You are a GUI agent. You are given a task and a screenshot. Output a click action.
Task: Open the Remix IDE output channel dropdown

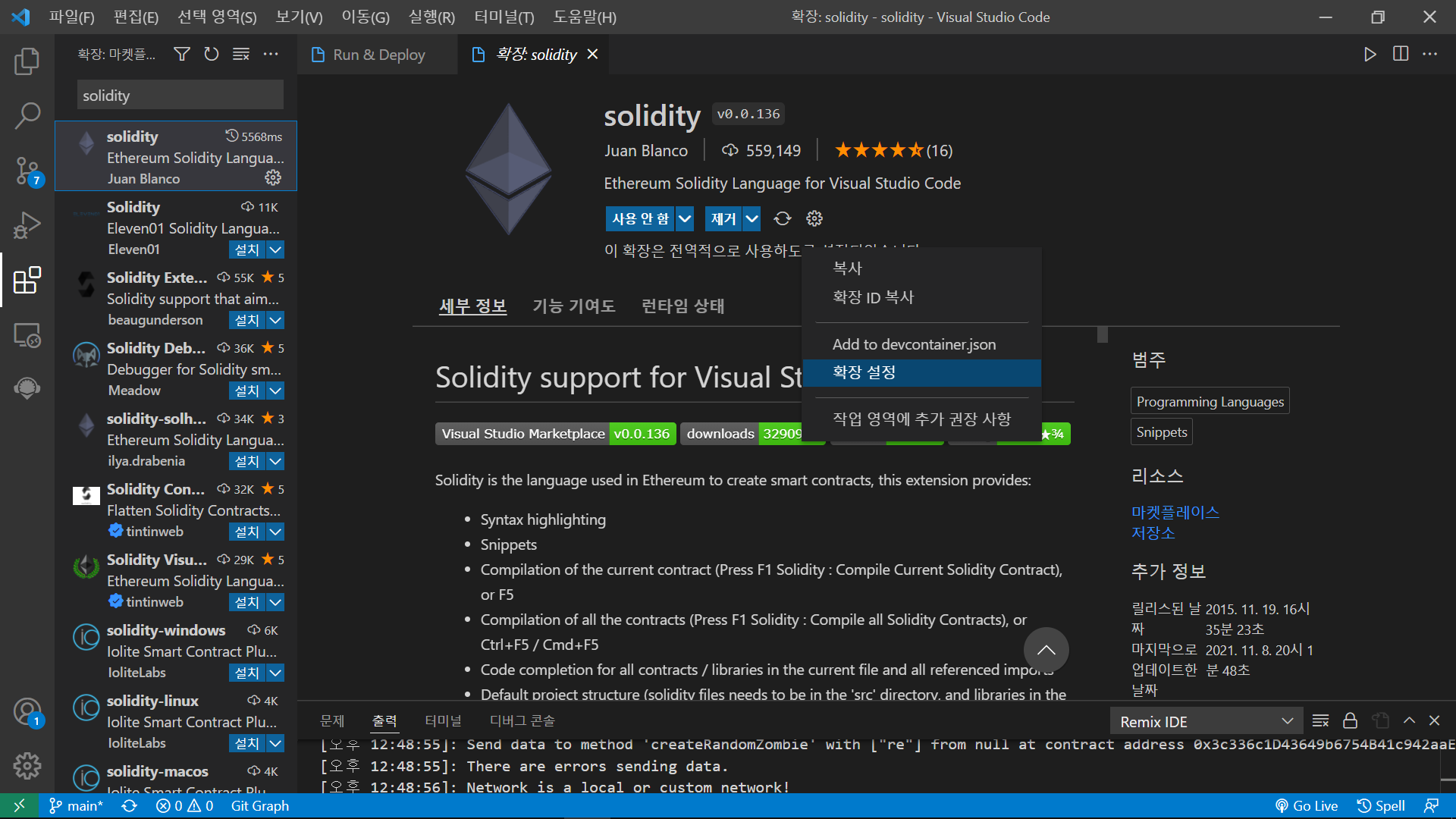click(1206, 721)
